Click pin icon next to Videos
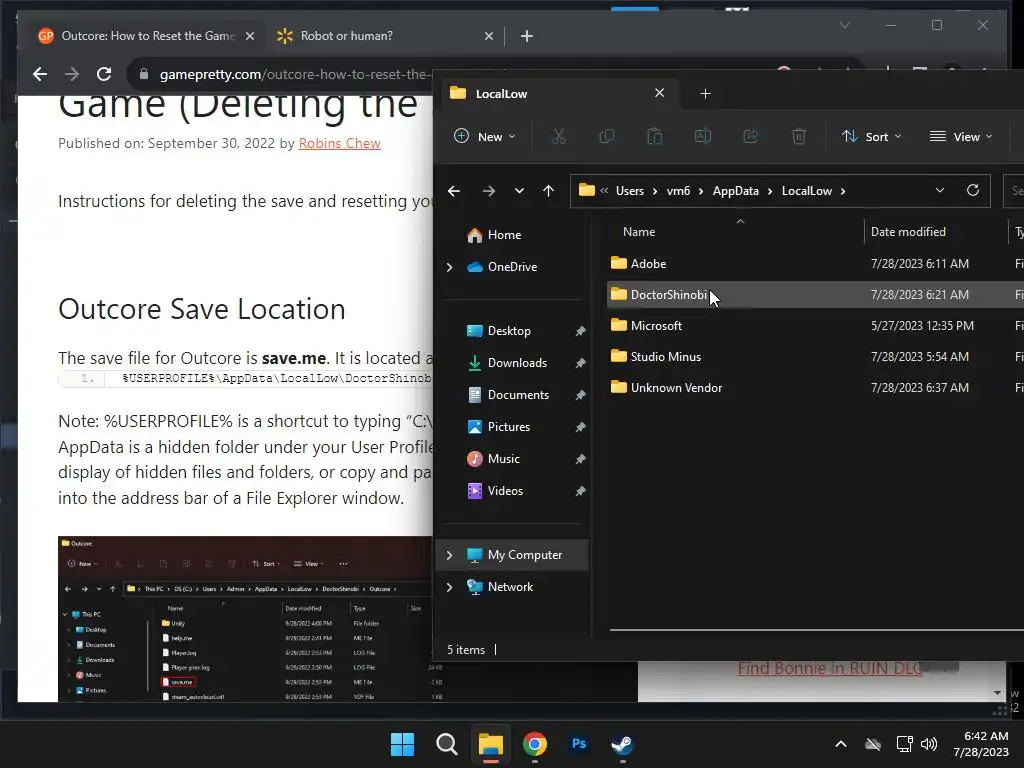Viewport: 1024px width, 768px height. [580, 491]
